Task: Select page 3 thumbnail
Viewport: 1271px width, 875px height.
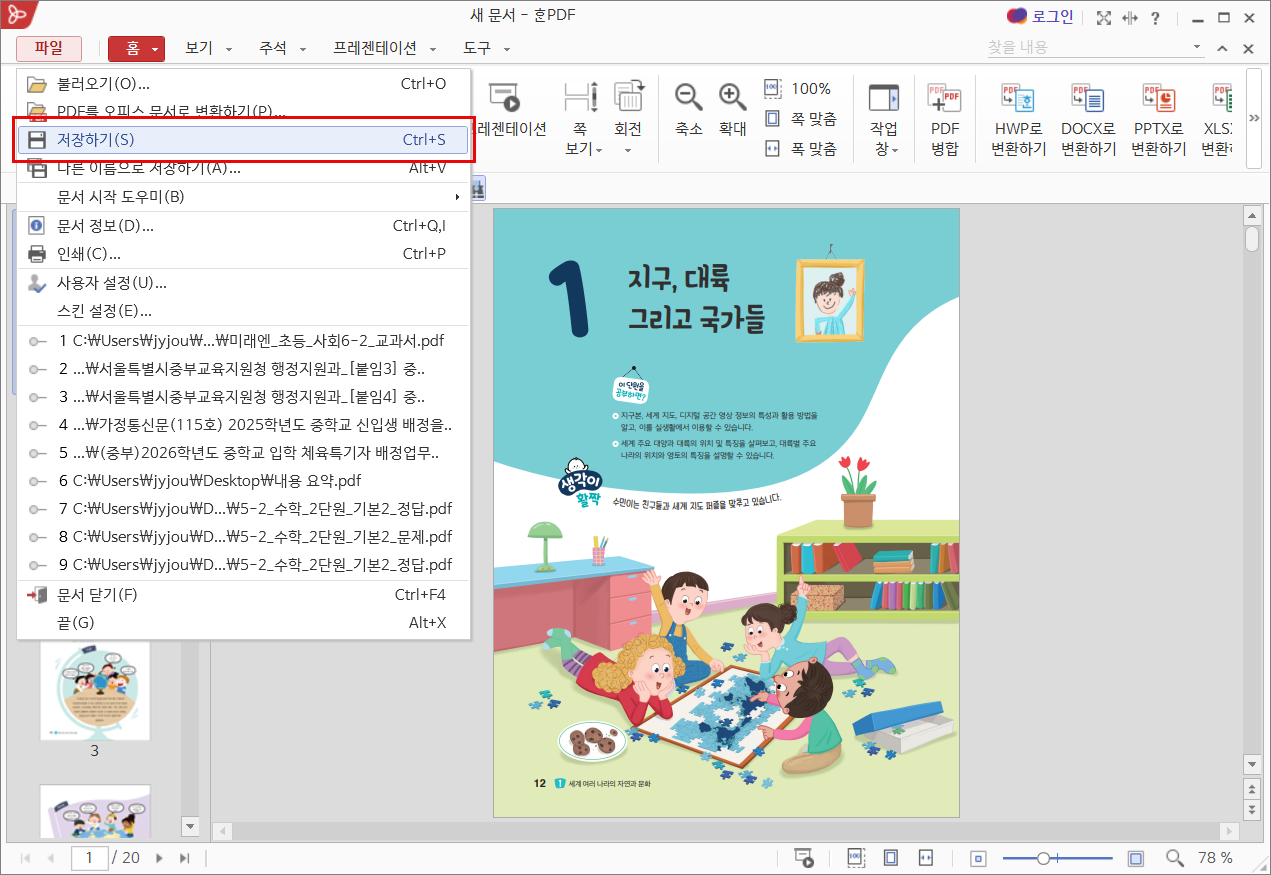Action: coord(95,693)
